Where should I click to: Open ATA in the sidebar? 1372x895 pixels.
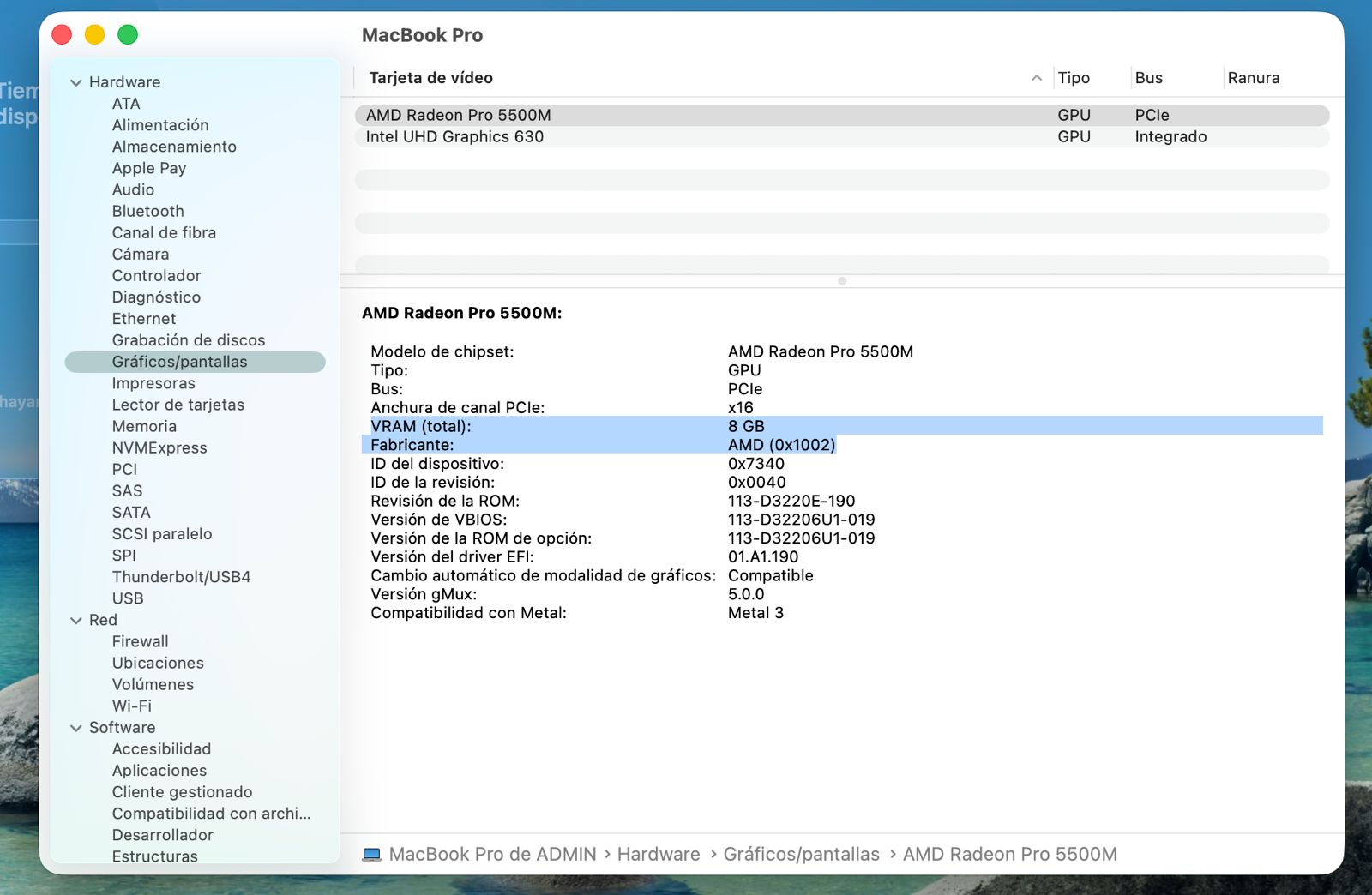click(126, 104)
